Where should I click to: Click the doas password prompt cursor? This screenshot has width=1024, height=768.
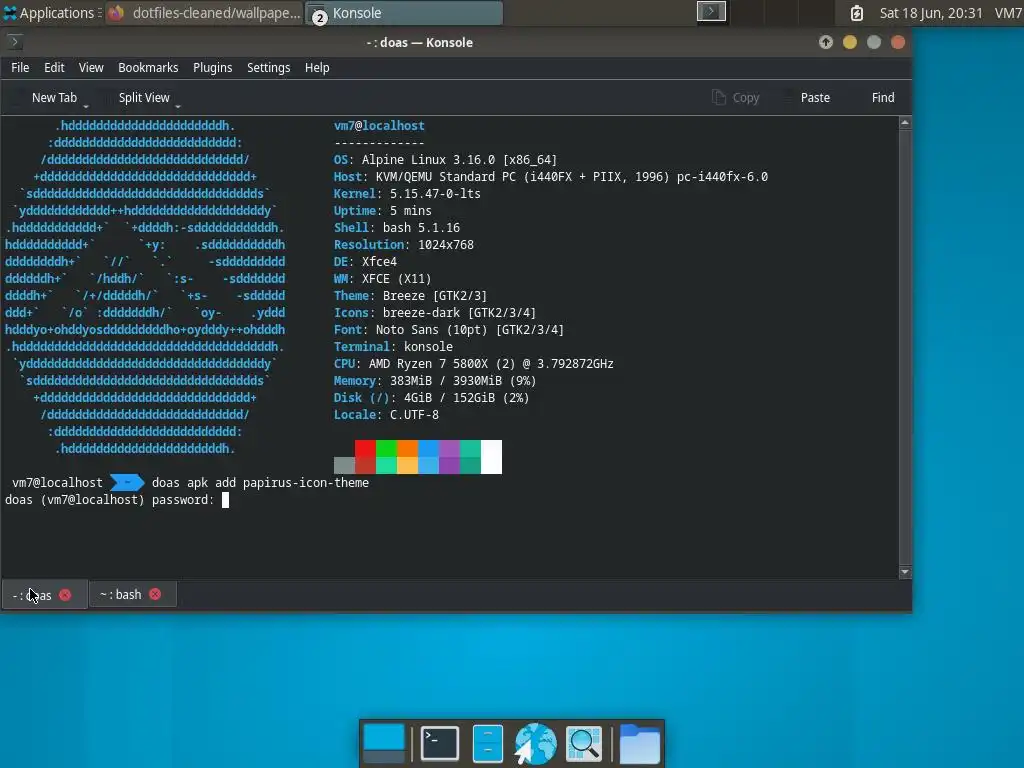225,500
